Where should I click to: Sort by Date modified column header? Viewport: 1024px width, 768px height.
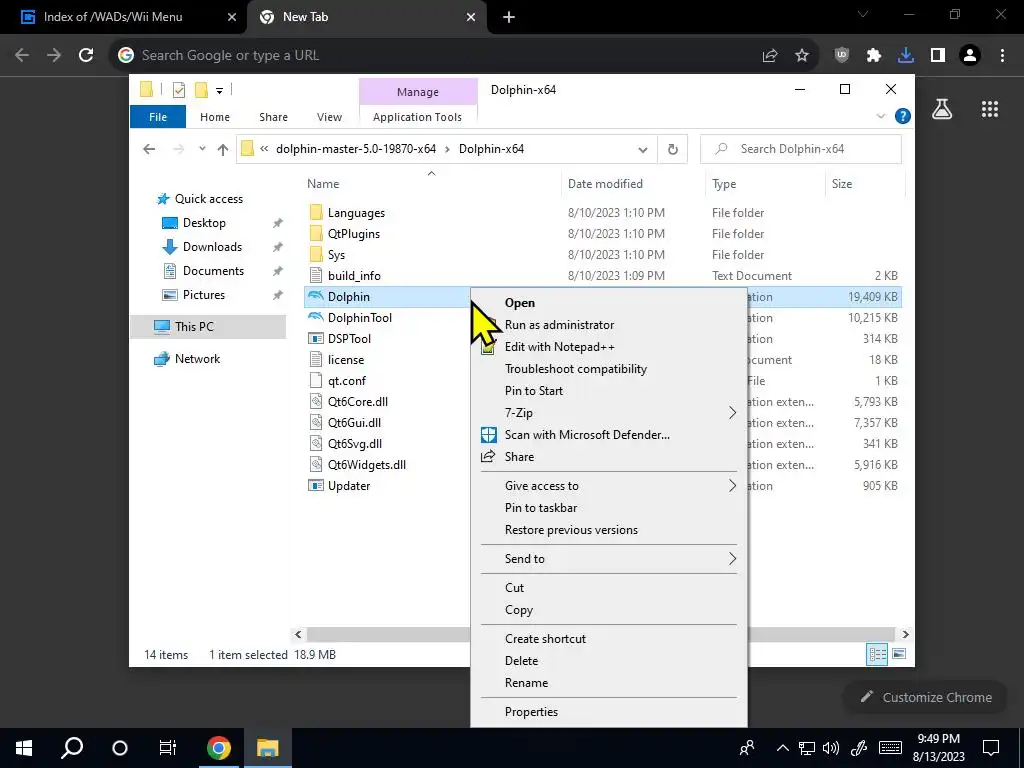[x=605, y=184]
